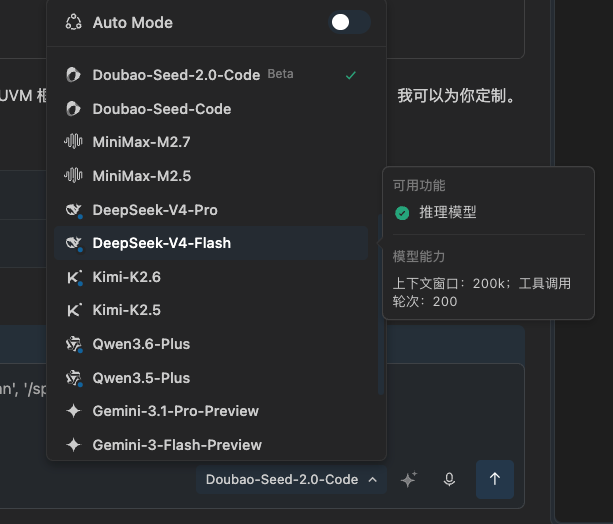Send the message with the arrow button
This screenshot has height=524, width=613.
495,479
